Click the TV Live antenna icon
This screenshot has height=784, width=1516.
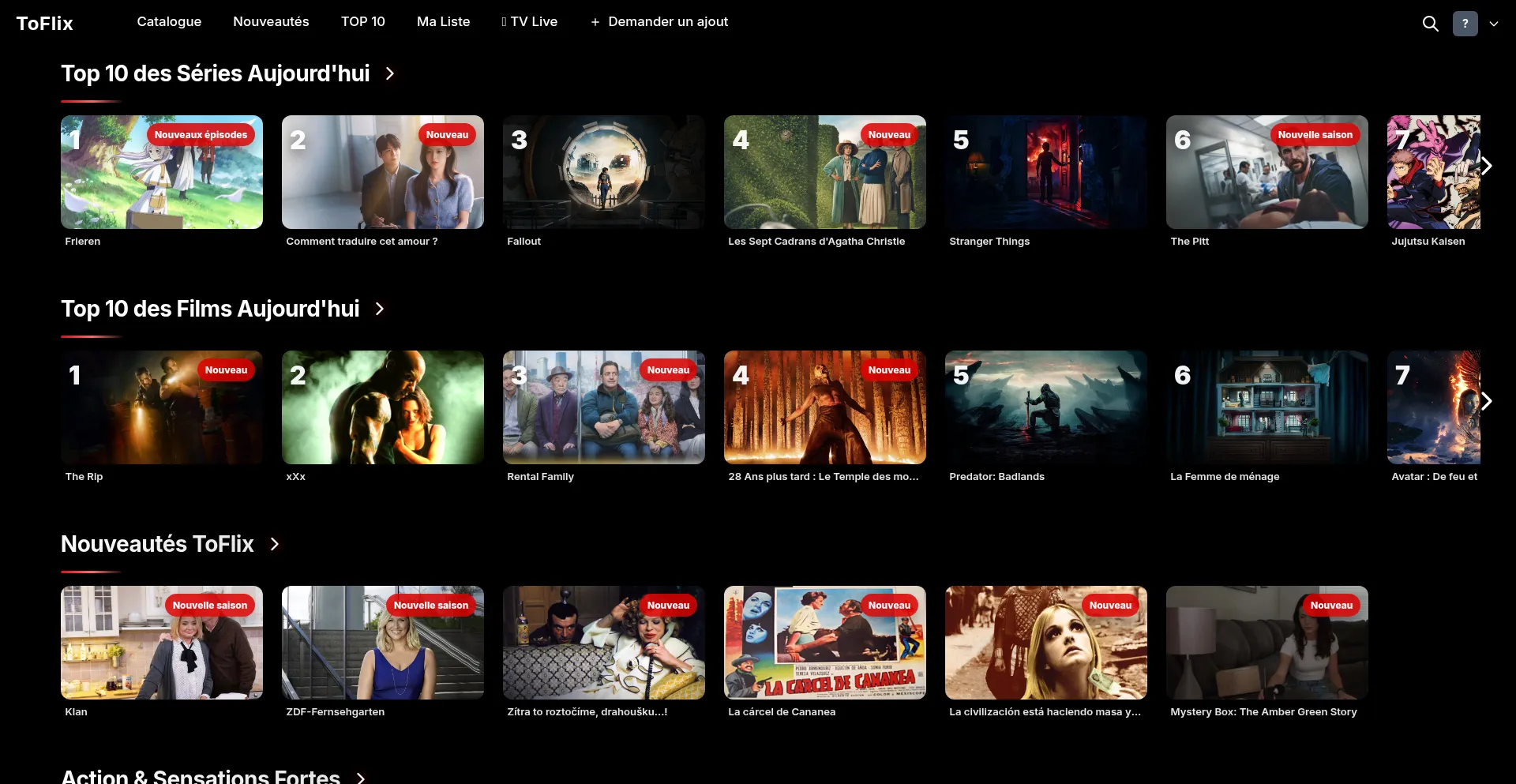tap(503, 21)
